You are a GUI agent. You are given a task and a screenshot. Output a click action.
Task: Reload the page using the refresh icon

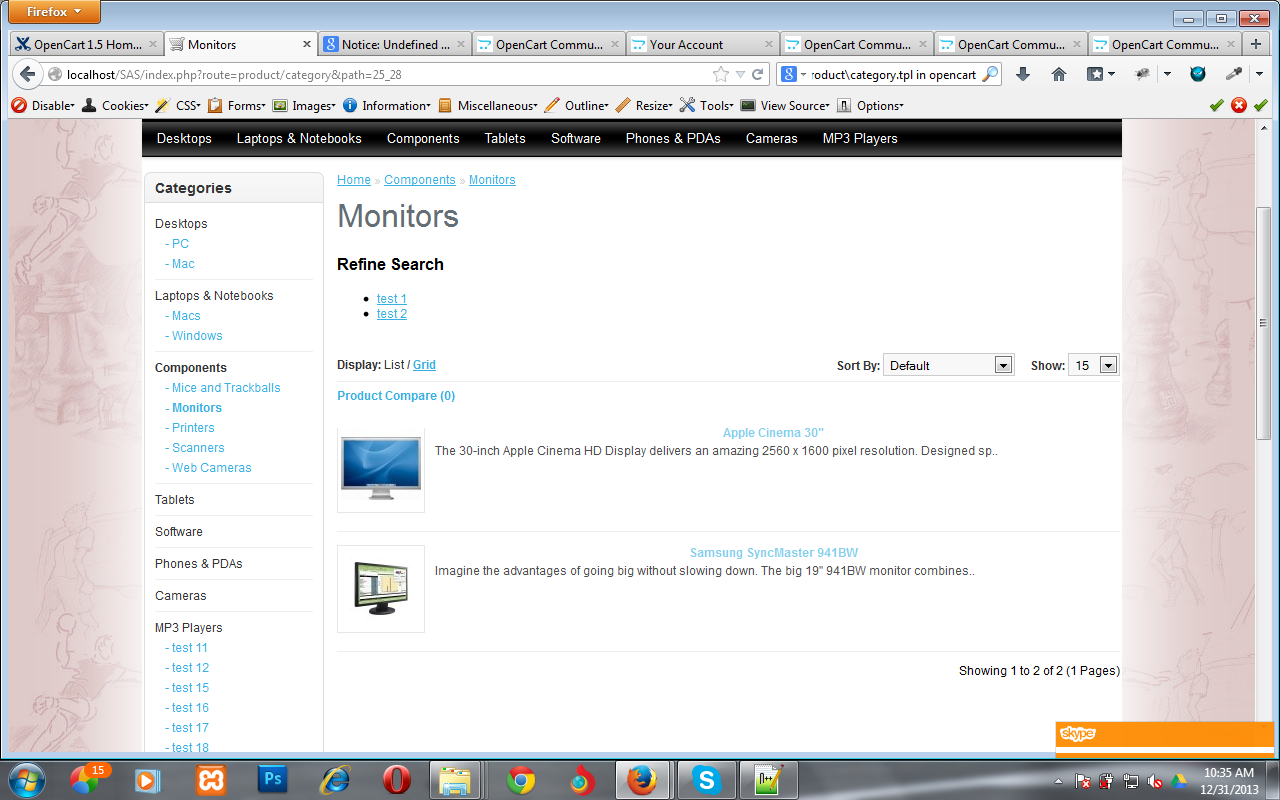pyautogui.click(x=758, y=74)
